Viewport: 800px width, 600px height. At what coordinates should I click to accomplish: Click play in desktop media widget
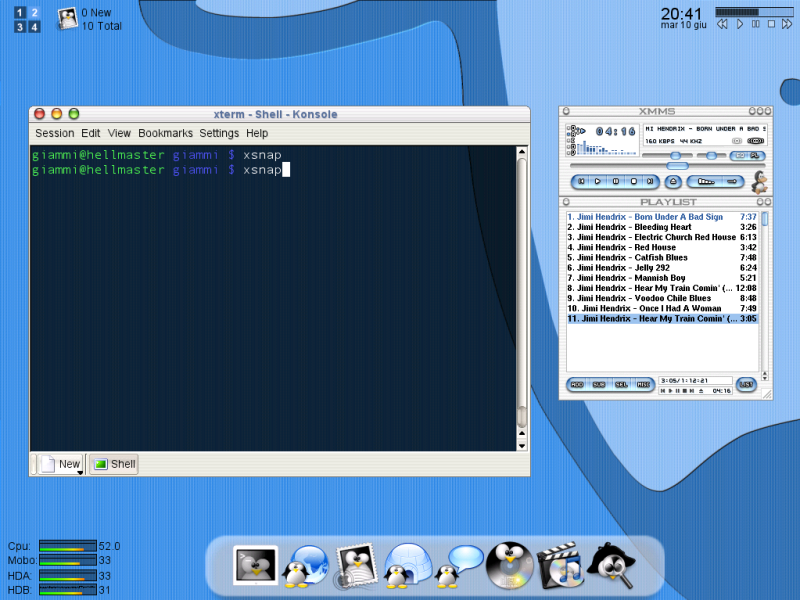(739, 24)
